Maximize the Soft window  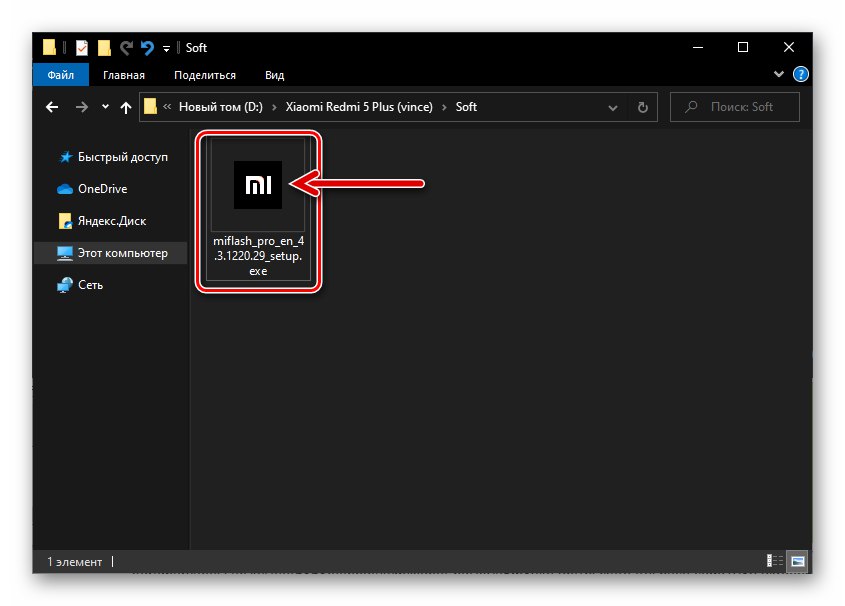743,47
